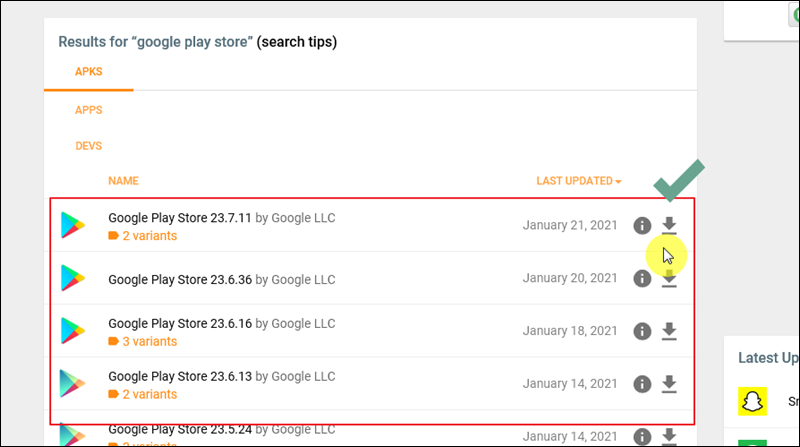Sort results by Last Updated

point(579,181)
